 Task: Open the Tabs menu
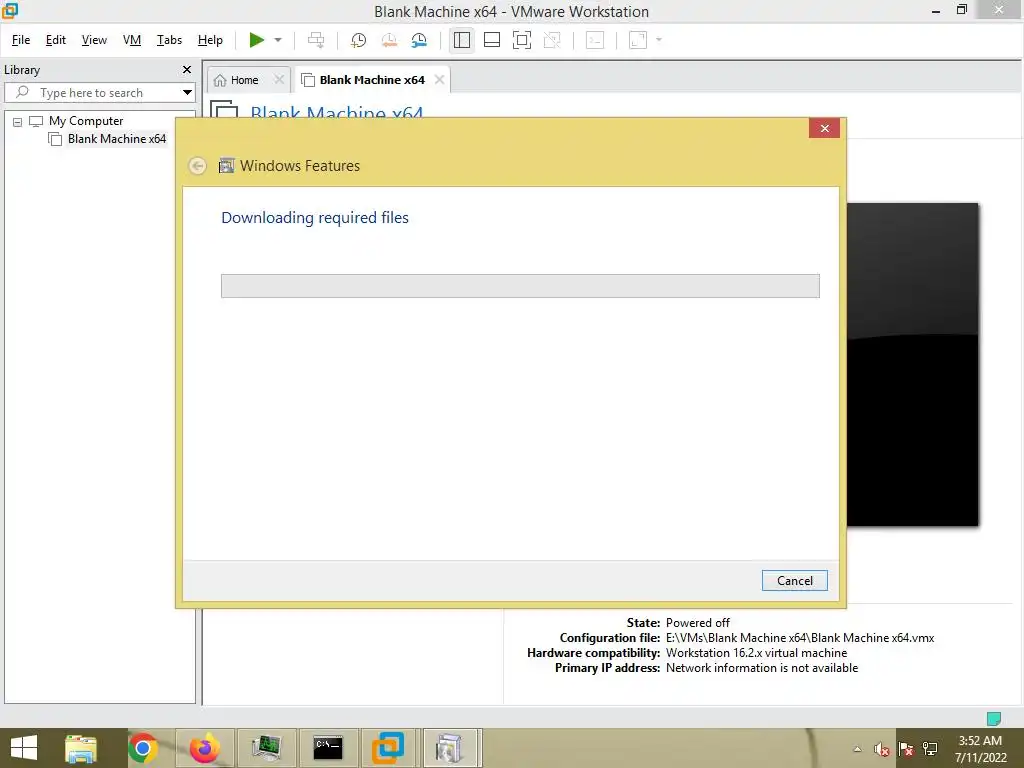click(x=169, y=40)
